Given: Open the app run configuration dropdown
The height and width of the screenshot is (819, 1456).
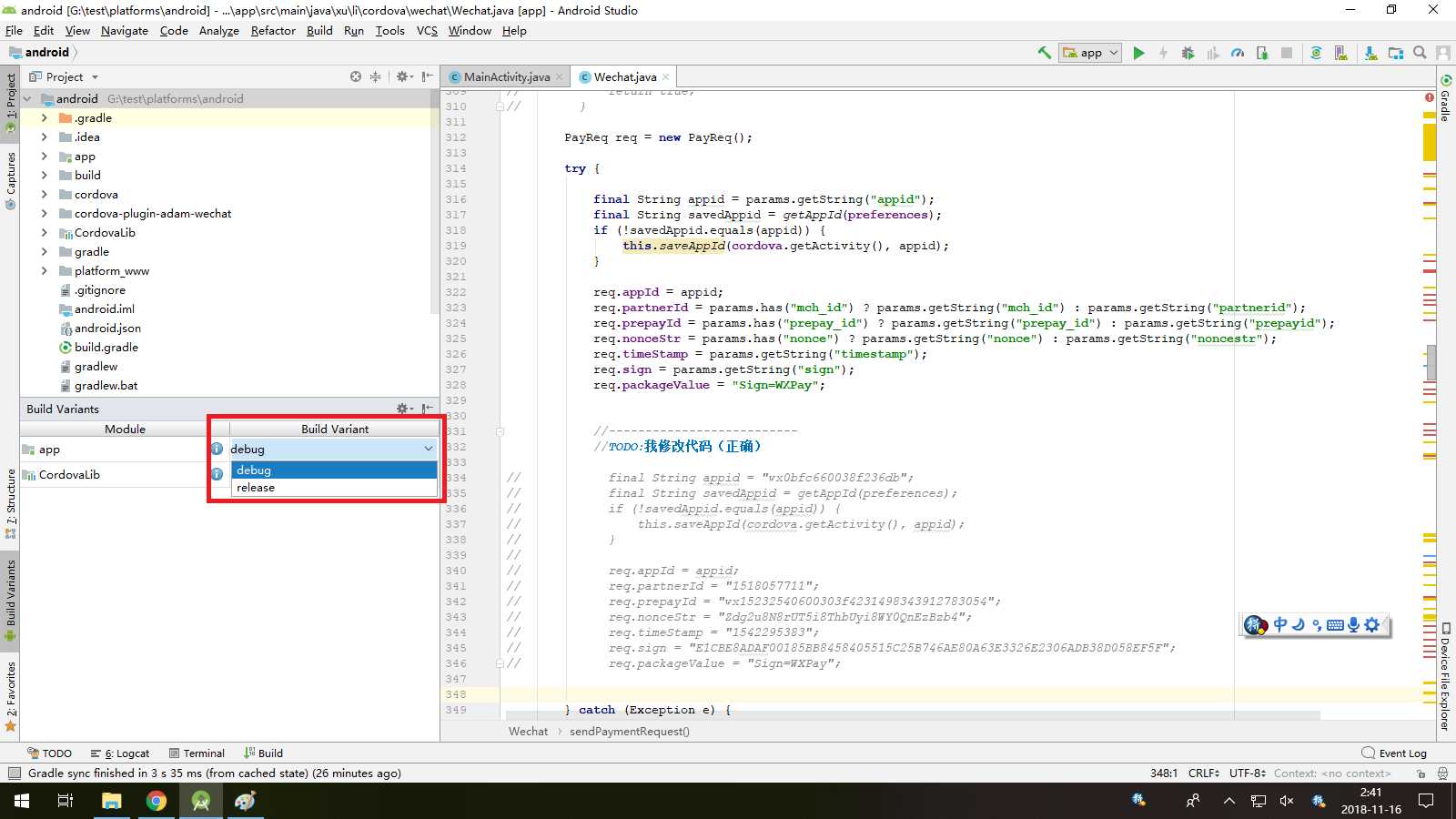Looking at the screenshot, I should (x=1091, y=53).
